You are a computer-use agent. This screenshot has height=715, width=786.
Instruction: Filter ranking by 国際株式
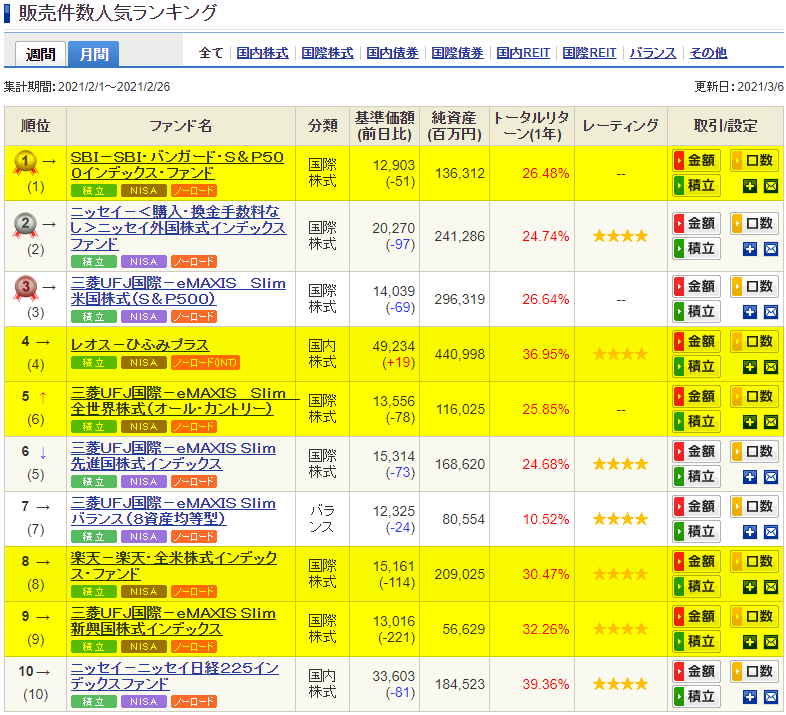(x=327, y=53)
